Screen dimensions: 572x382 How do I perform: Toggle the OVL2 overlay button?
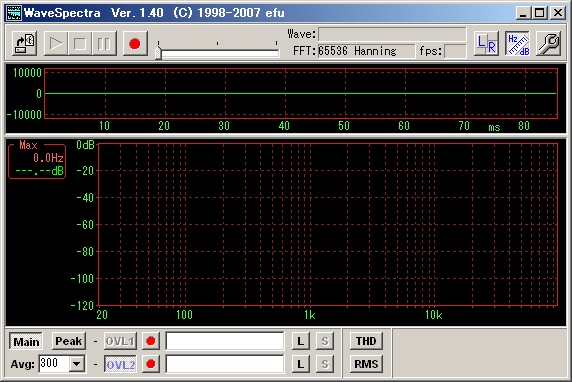120,364
